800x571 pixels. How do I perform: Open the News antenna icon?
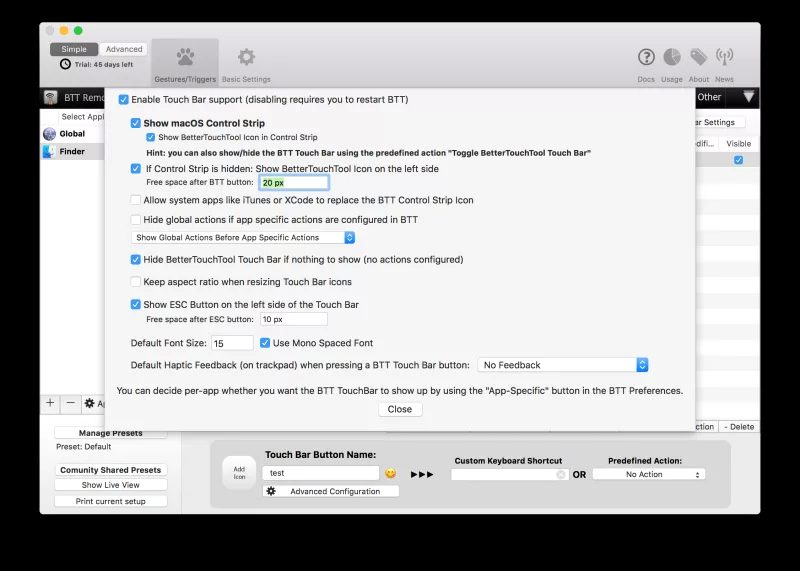[x=724, y=57]
